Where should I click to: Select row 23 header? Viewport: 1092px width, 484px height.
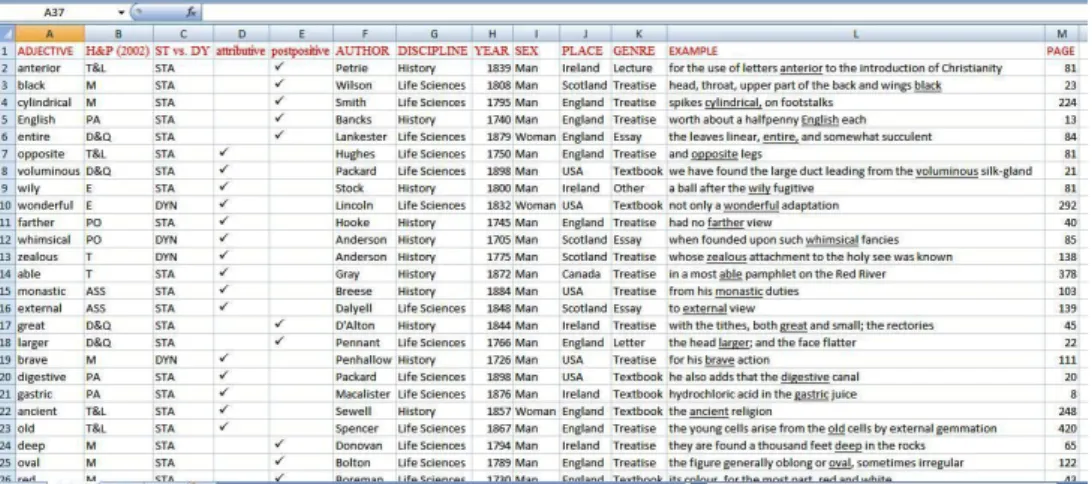pos(7,428)
